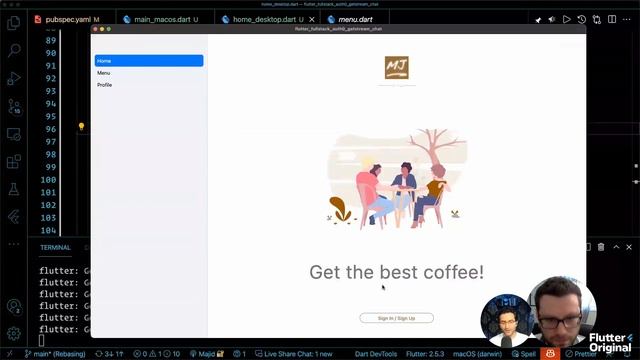Select the TERMINAL panel tab
This screenshot has width=640, height=360.
55,248
